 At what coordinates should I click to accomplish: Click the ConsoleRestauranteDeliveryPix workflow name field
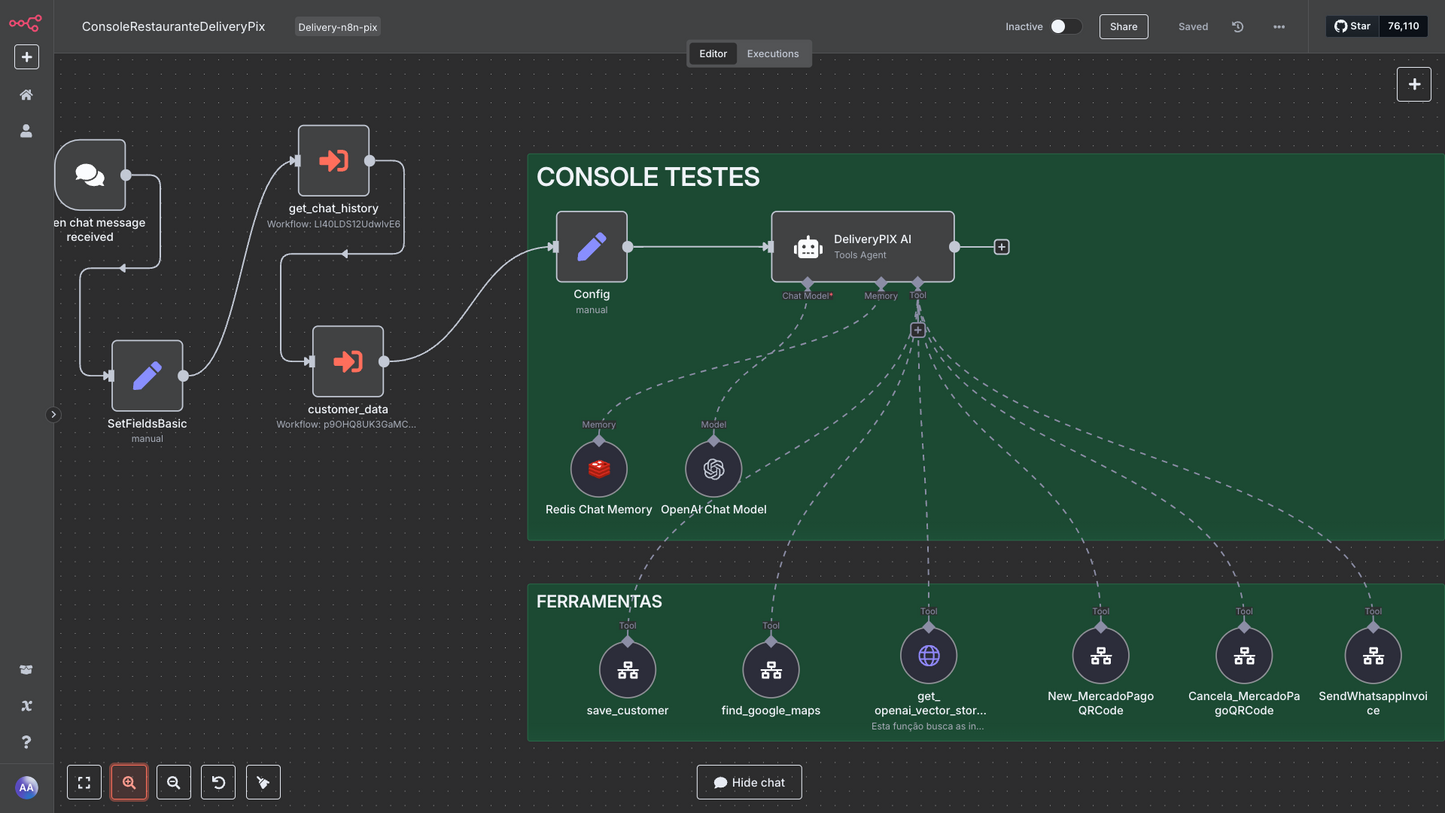173,27
